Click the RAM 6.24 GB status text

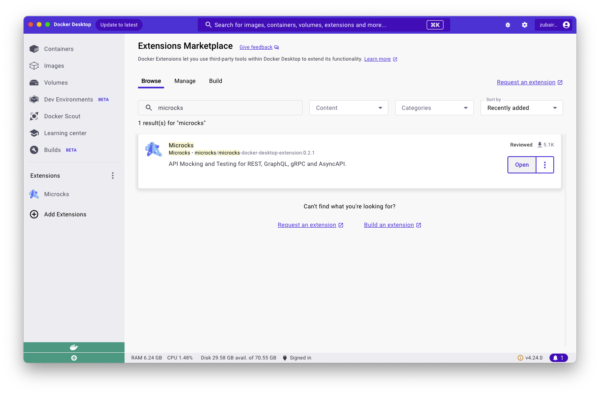point(147,358)
